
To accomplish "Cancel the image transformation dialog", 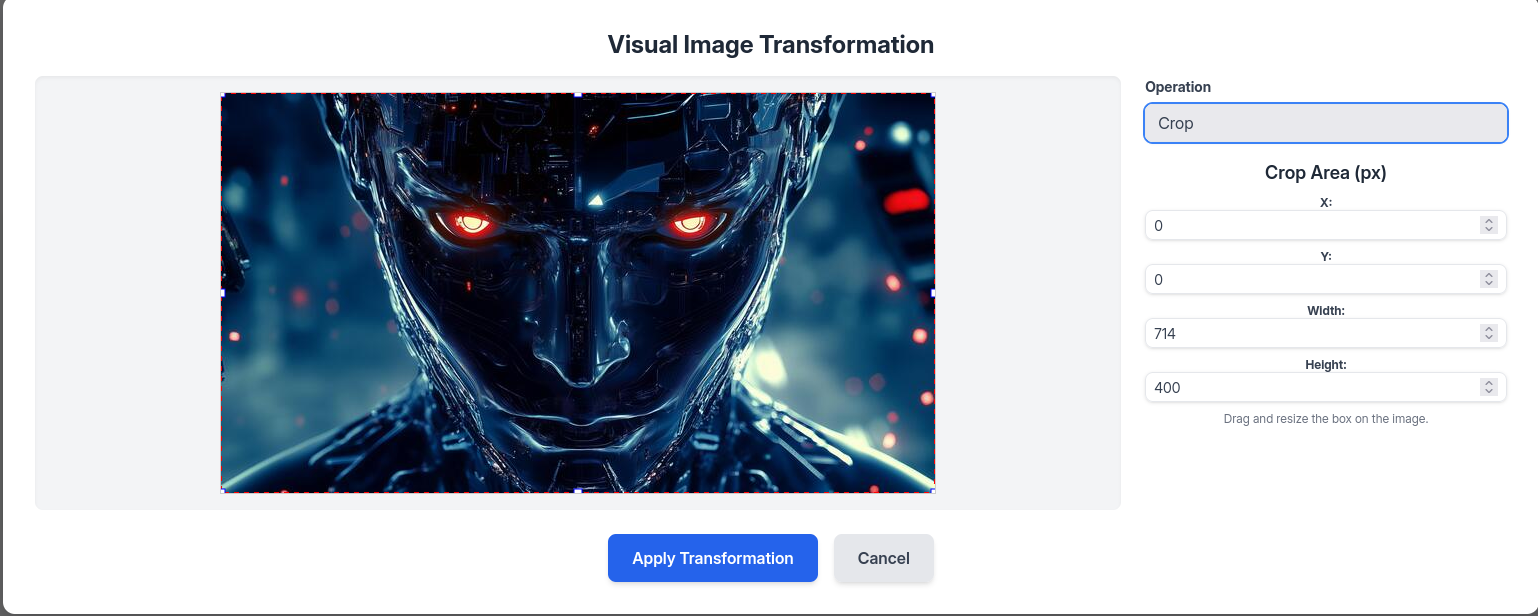I will click(x=883, y=558).
